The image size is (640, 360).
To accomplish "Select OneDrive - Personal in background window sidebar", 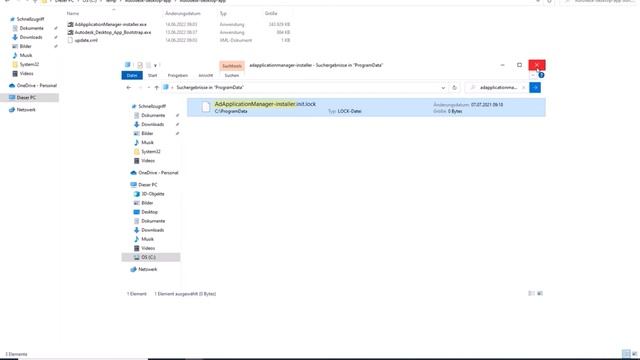I will [x=36, y=86].
